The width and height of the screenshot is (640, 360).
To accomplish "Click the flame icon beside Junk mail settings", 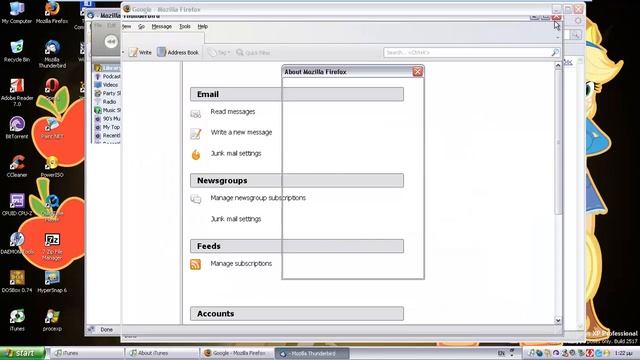I will click(196, 154).
